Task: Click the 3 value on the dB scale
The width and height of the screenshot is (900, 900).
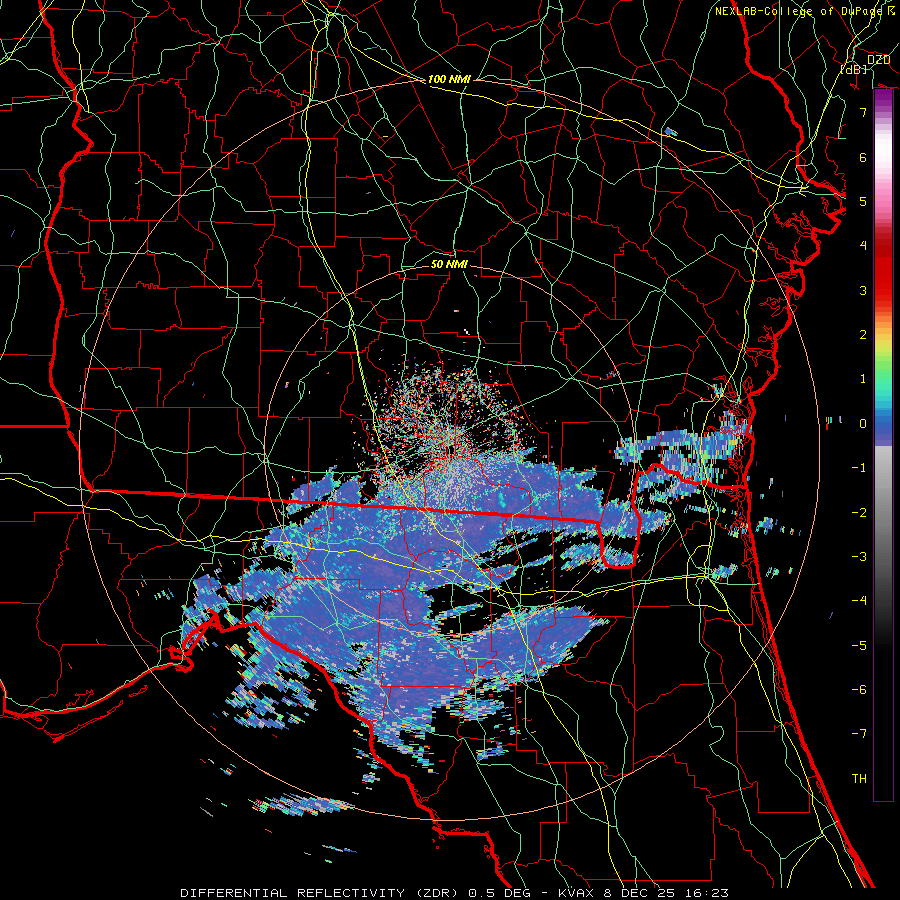Action: click(863, 290)
